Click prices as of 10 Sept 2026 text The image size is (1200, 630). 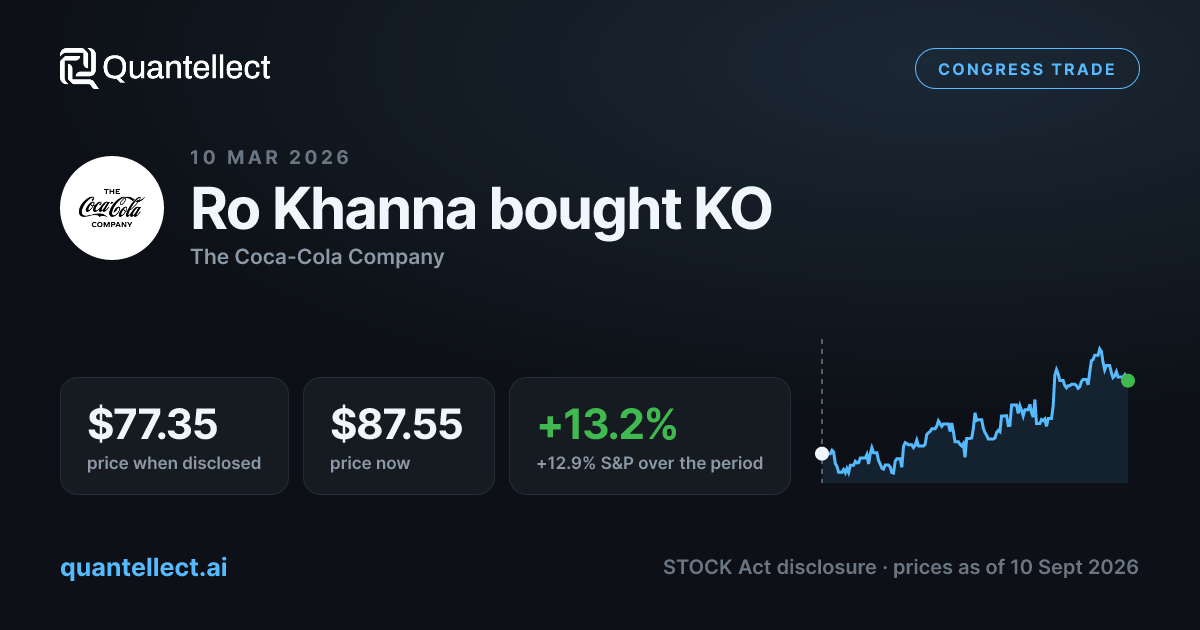[1016, 567]
